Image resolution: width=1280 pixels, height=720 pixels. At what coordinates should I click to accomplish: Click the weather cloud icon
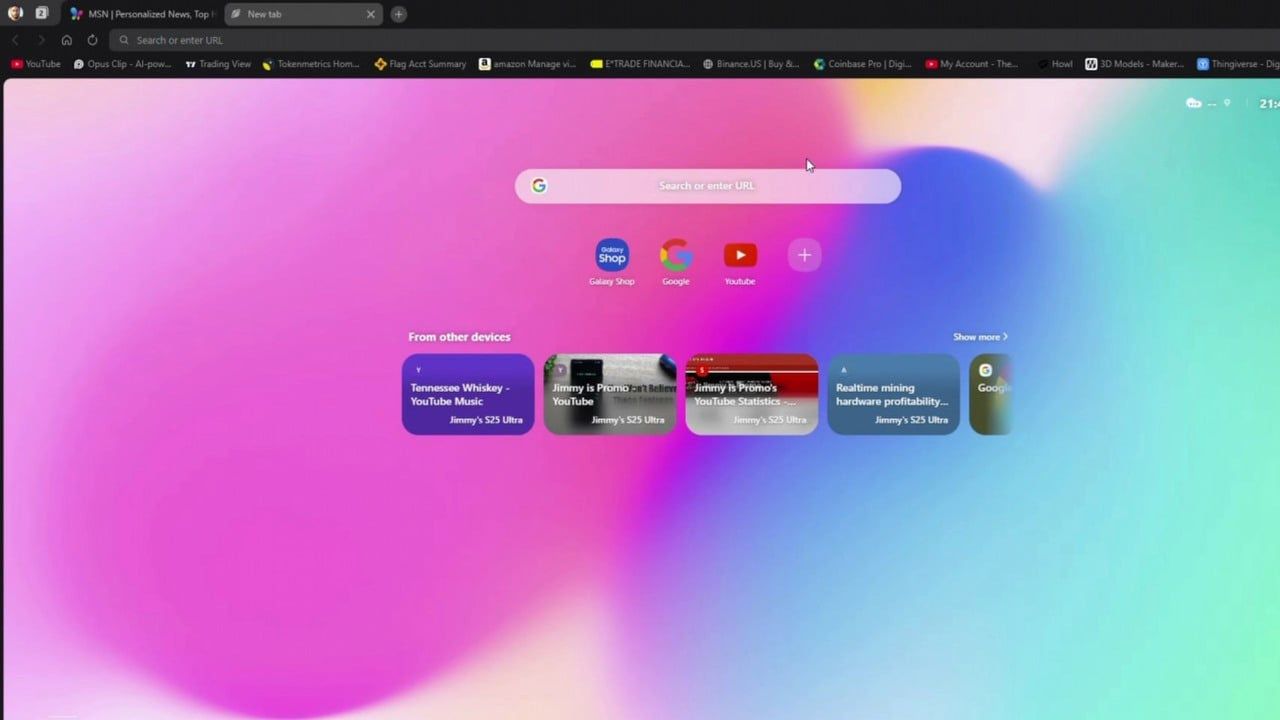pos(1193,103)
